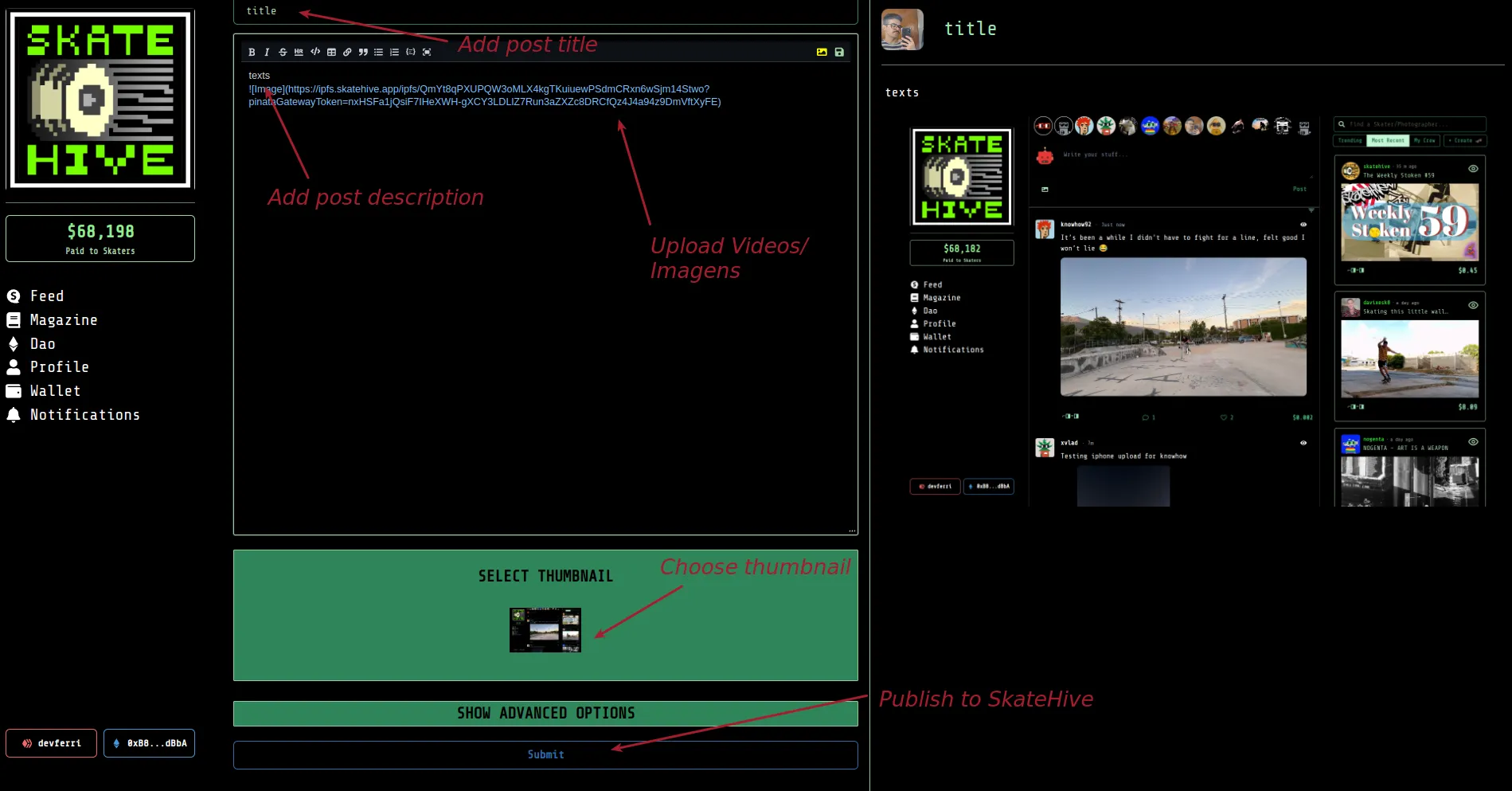This screenshot has height=791, width=1512.
Task: Apply italic formatting in the editor
Action: [267, 53]
